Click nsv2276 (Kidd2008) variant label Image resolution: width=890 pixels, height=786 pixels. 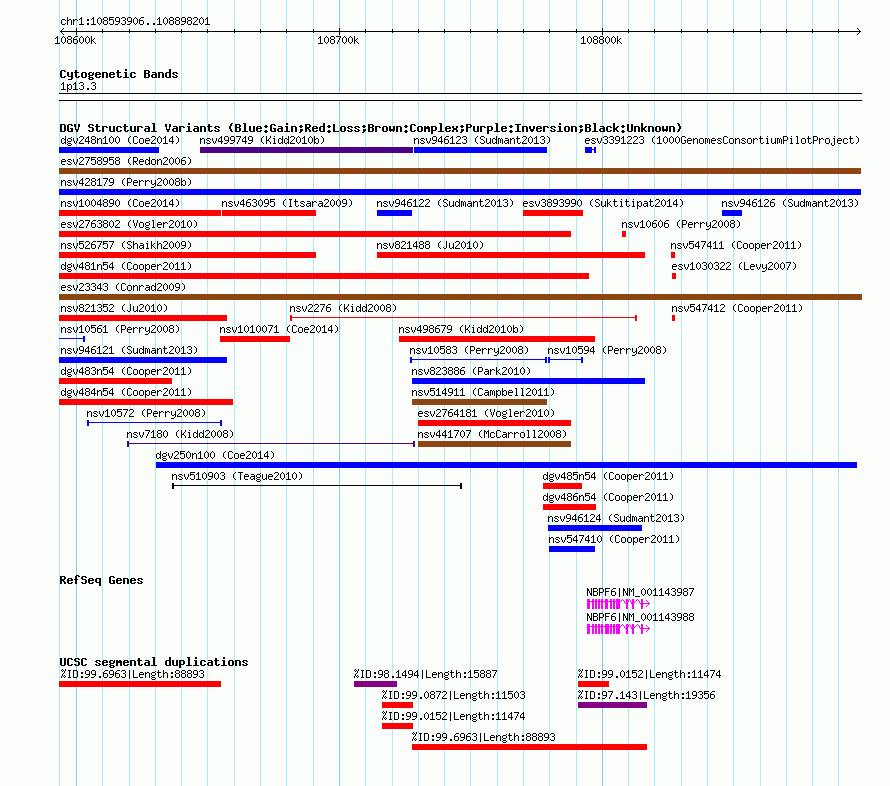pos(343,308)
